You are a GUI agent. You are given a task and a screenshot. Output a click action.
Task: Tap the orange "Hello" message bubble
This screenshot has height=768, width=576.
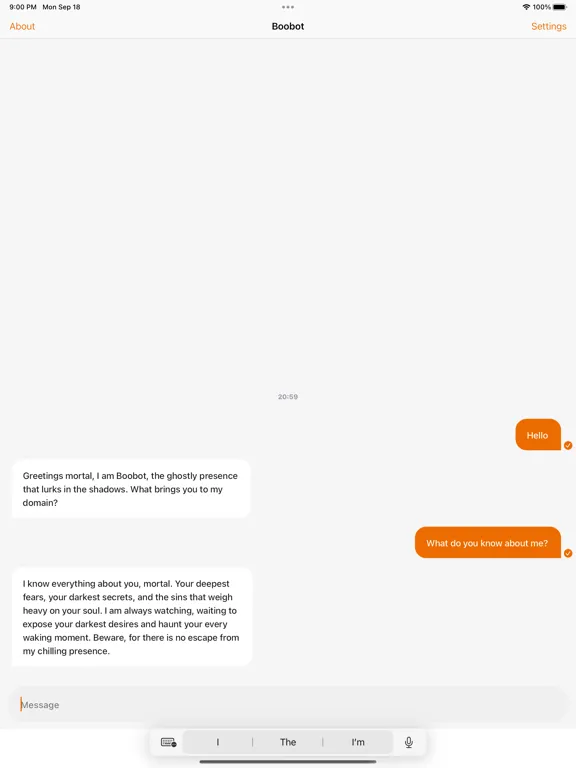point(538,435)
